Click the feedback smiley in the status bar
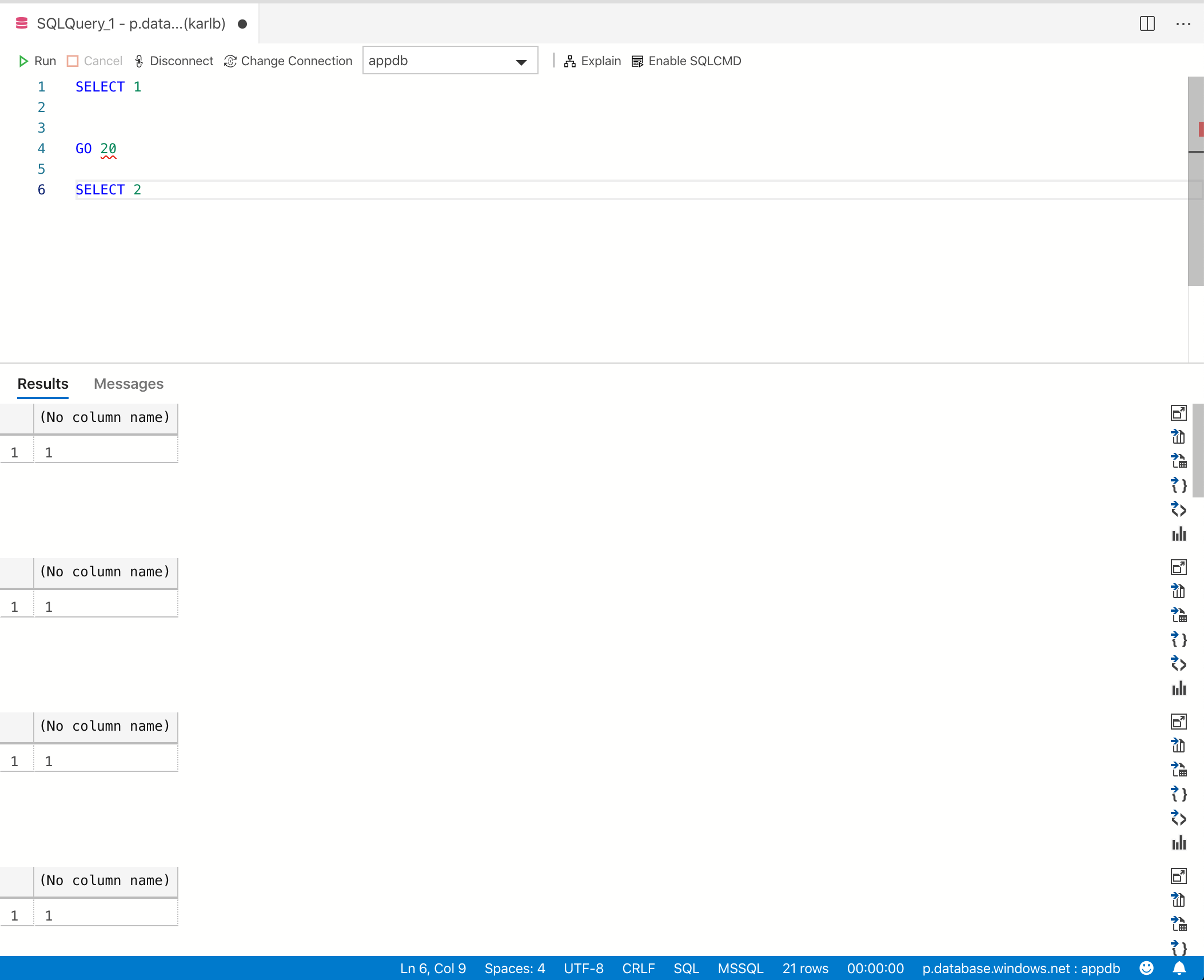The image size is (1204, 980). pos(1146,968)
